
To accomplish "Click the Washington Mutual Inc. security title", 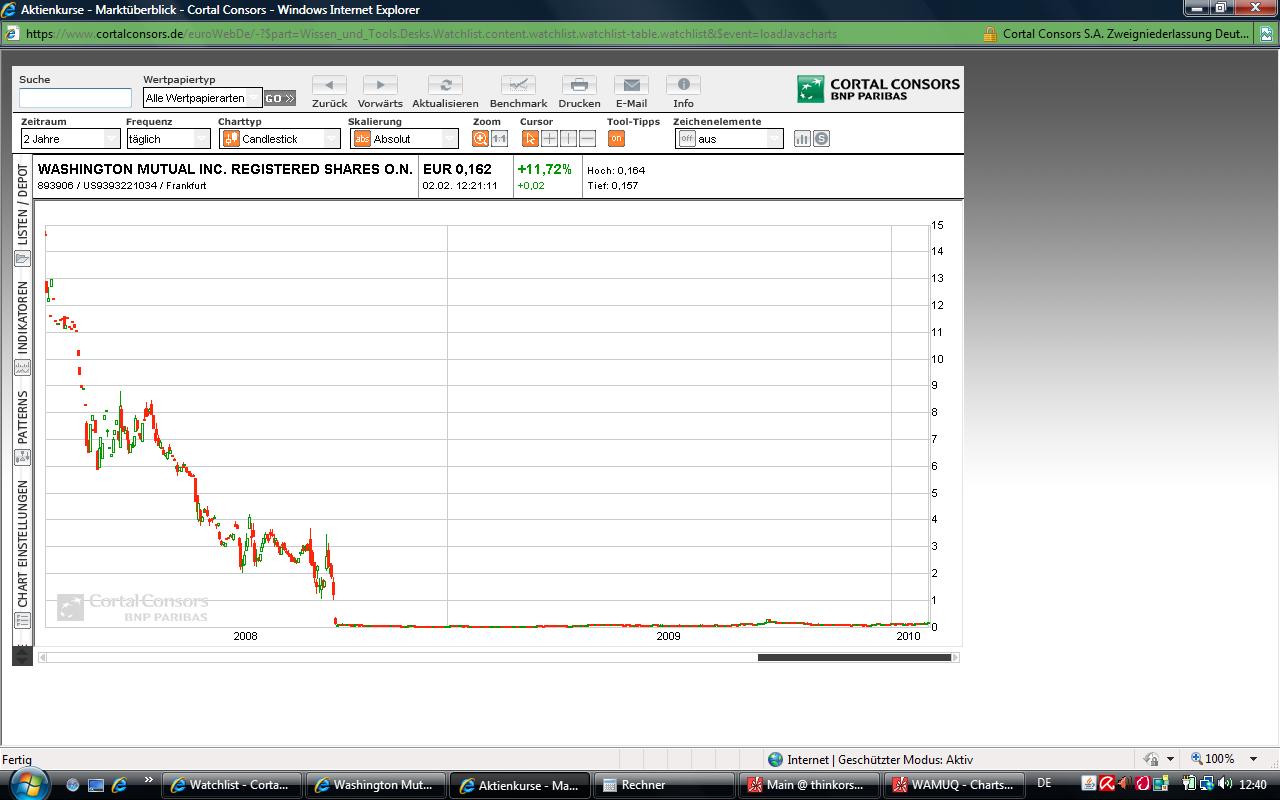I will (225, 169).
